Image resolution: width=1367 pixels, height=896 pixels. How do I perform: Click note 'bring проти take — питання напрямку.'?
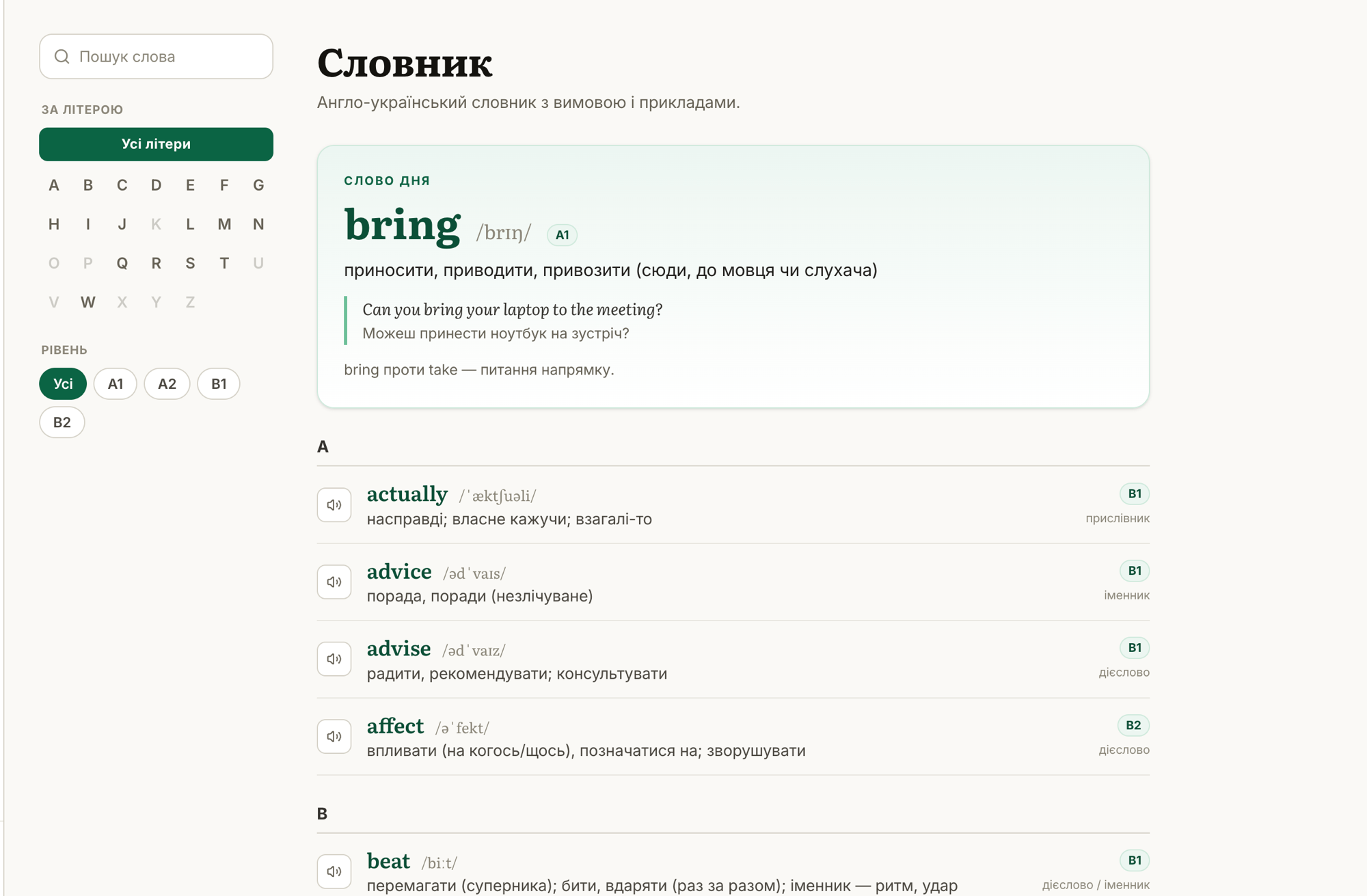point(479,370)
